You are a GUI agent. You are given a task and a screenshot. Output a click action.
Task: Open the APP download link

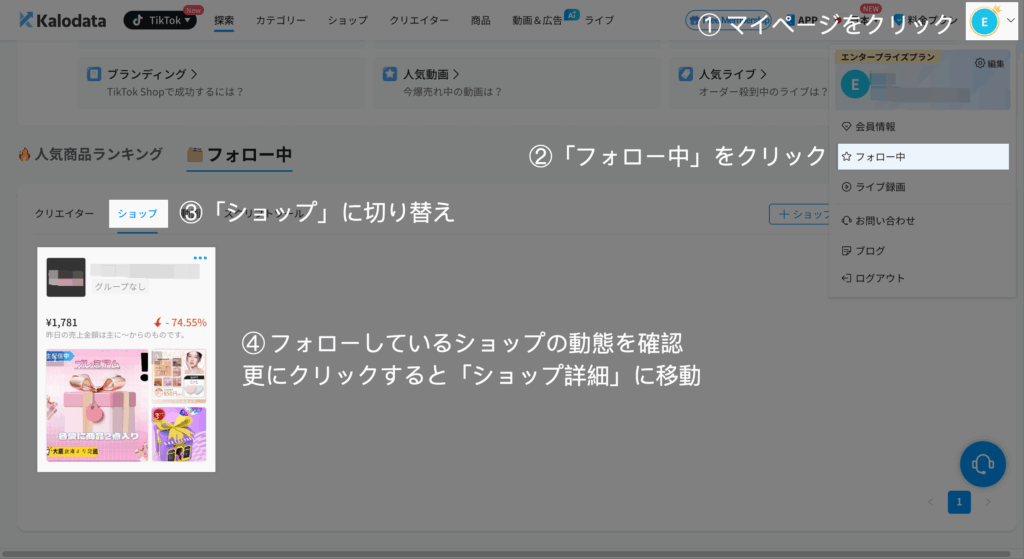[802, 20]
